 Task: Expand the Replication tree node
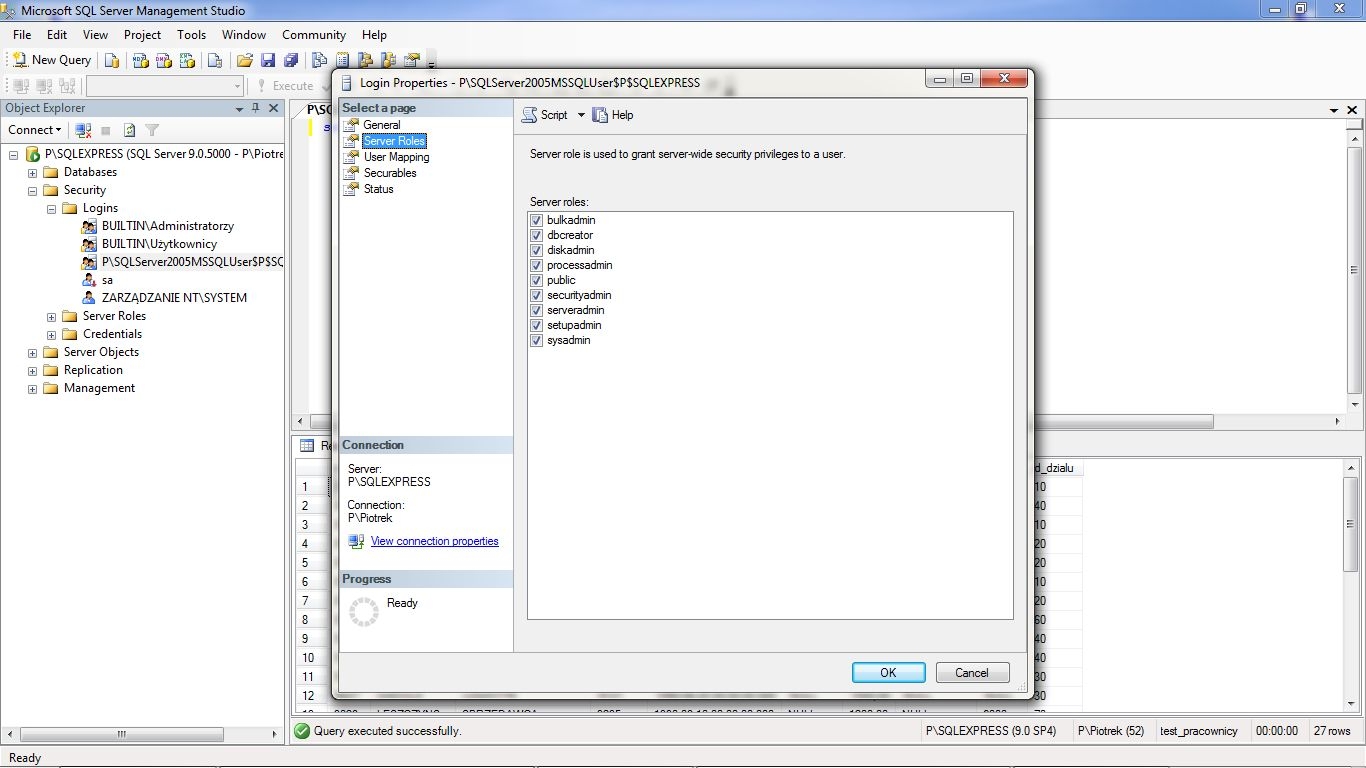(x=32, y=371)
